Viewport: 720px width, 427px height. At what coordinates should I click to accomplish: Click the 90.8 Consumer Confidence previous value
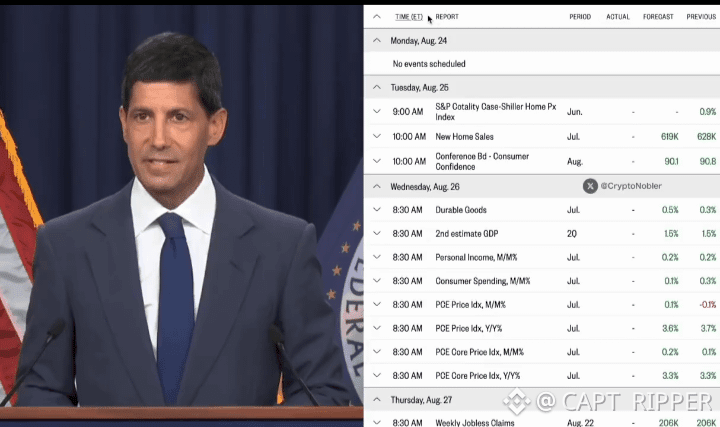coord(708,161)
